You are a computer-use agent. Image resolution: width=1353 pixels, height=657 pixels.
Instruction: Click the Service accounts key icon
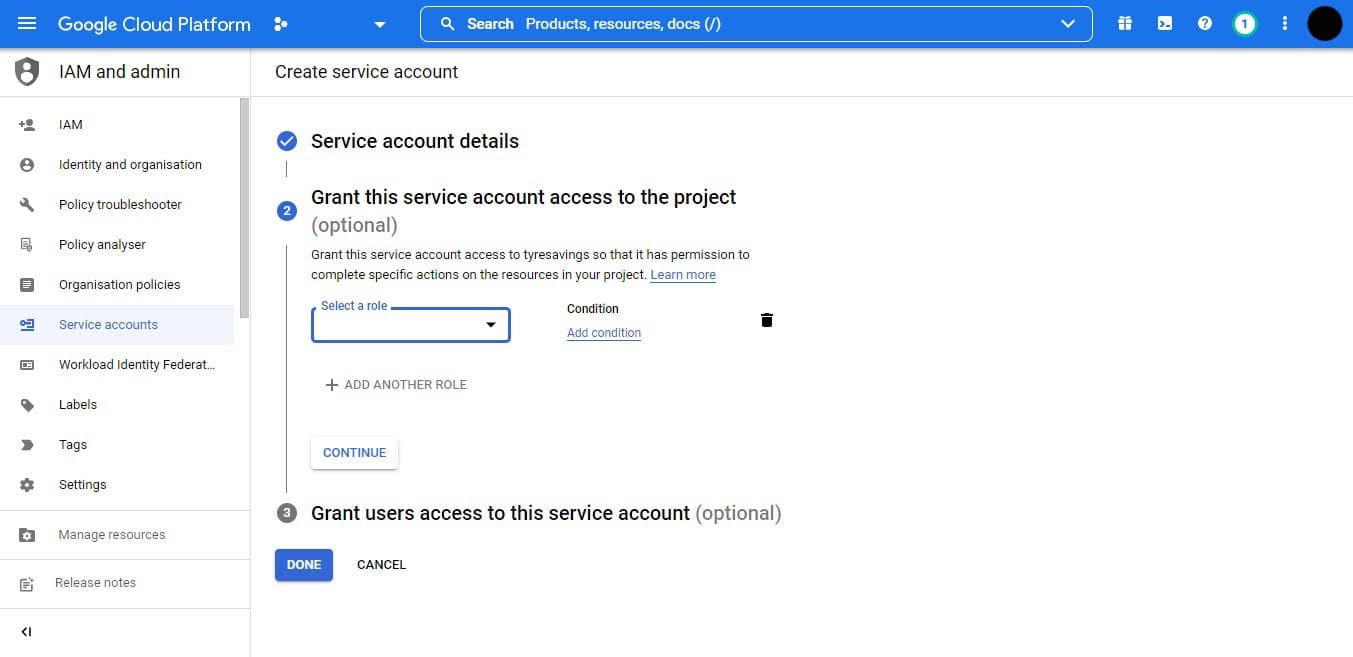27,325
